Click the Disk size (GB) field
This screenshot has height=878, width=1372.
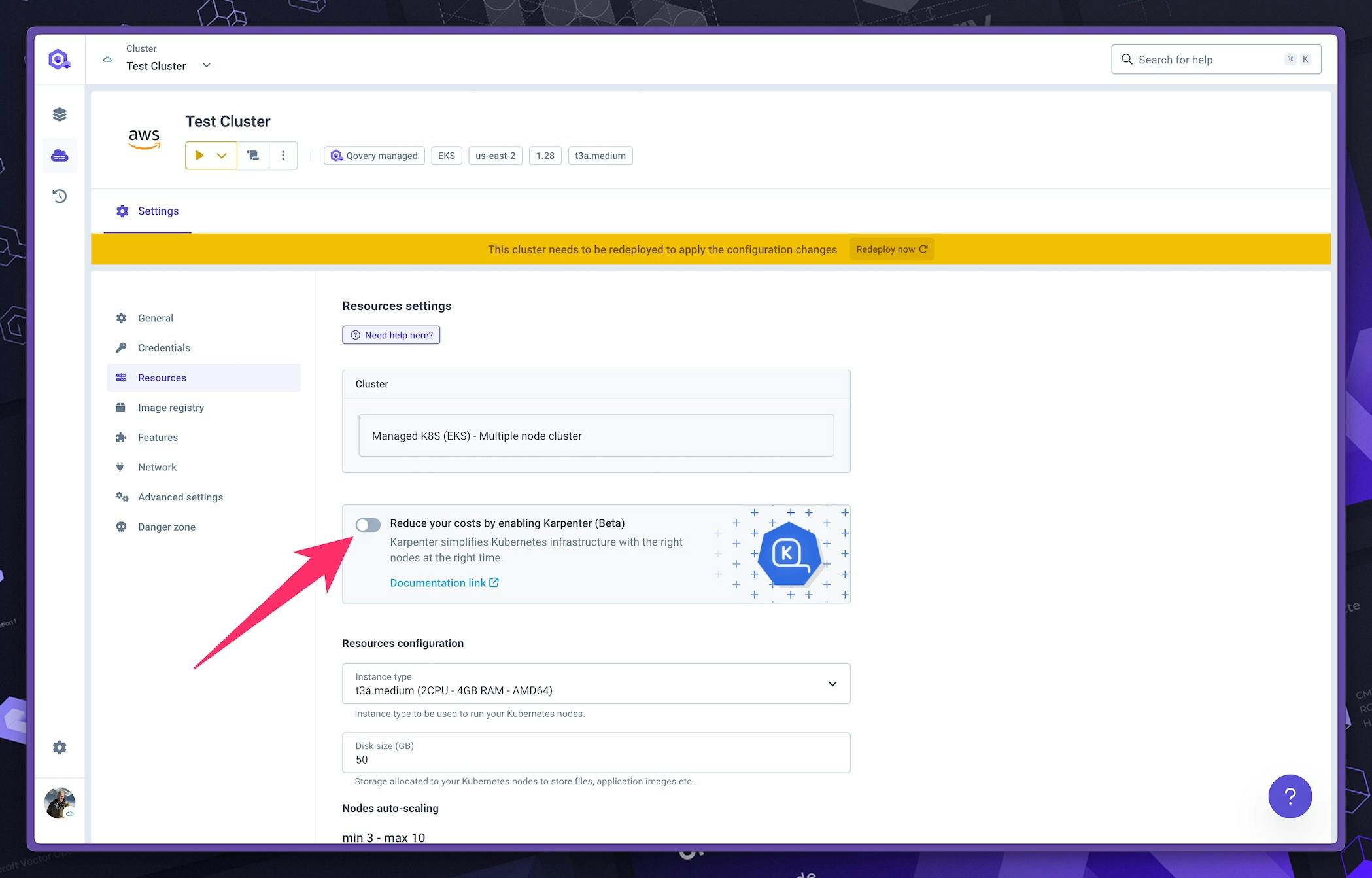tap(596, 752)
